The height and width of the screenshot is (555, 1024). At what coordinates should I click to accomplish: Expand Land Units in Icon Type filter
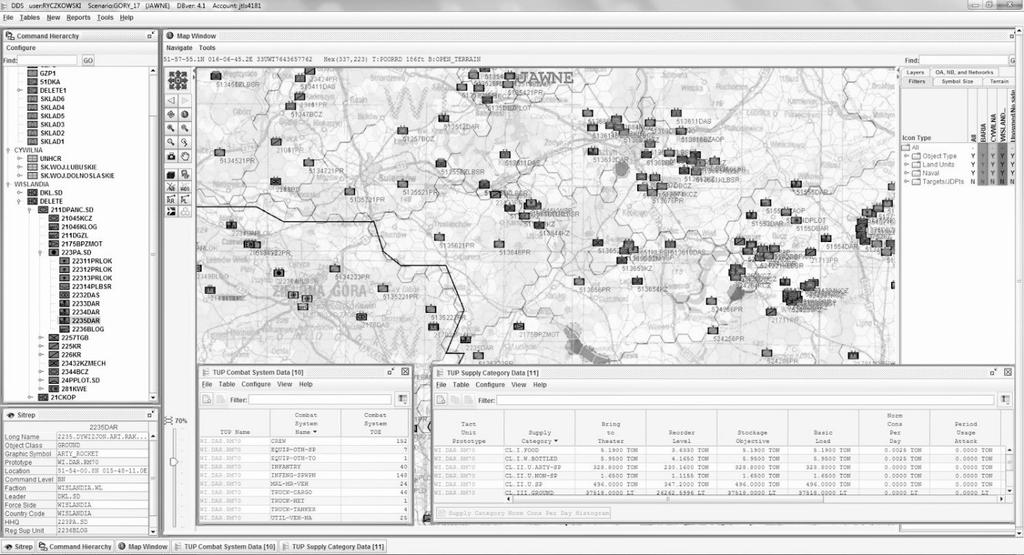point(906,165)
